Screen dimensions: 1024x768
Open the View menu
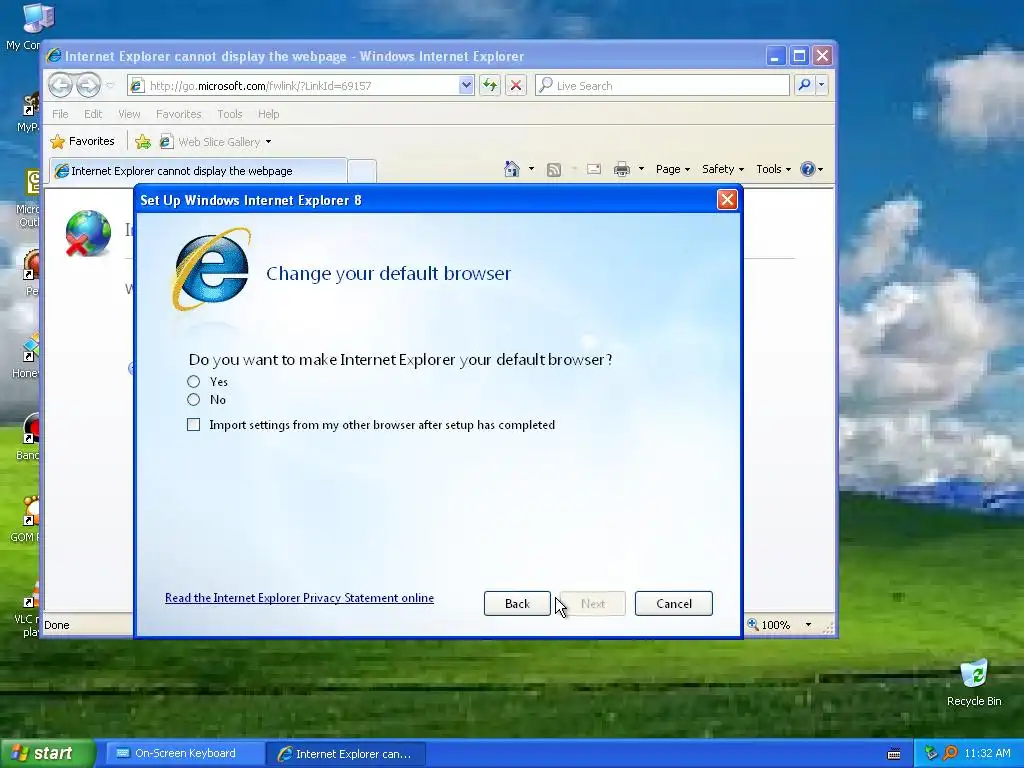[129, 114]
